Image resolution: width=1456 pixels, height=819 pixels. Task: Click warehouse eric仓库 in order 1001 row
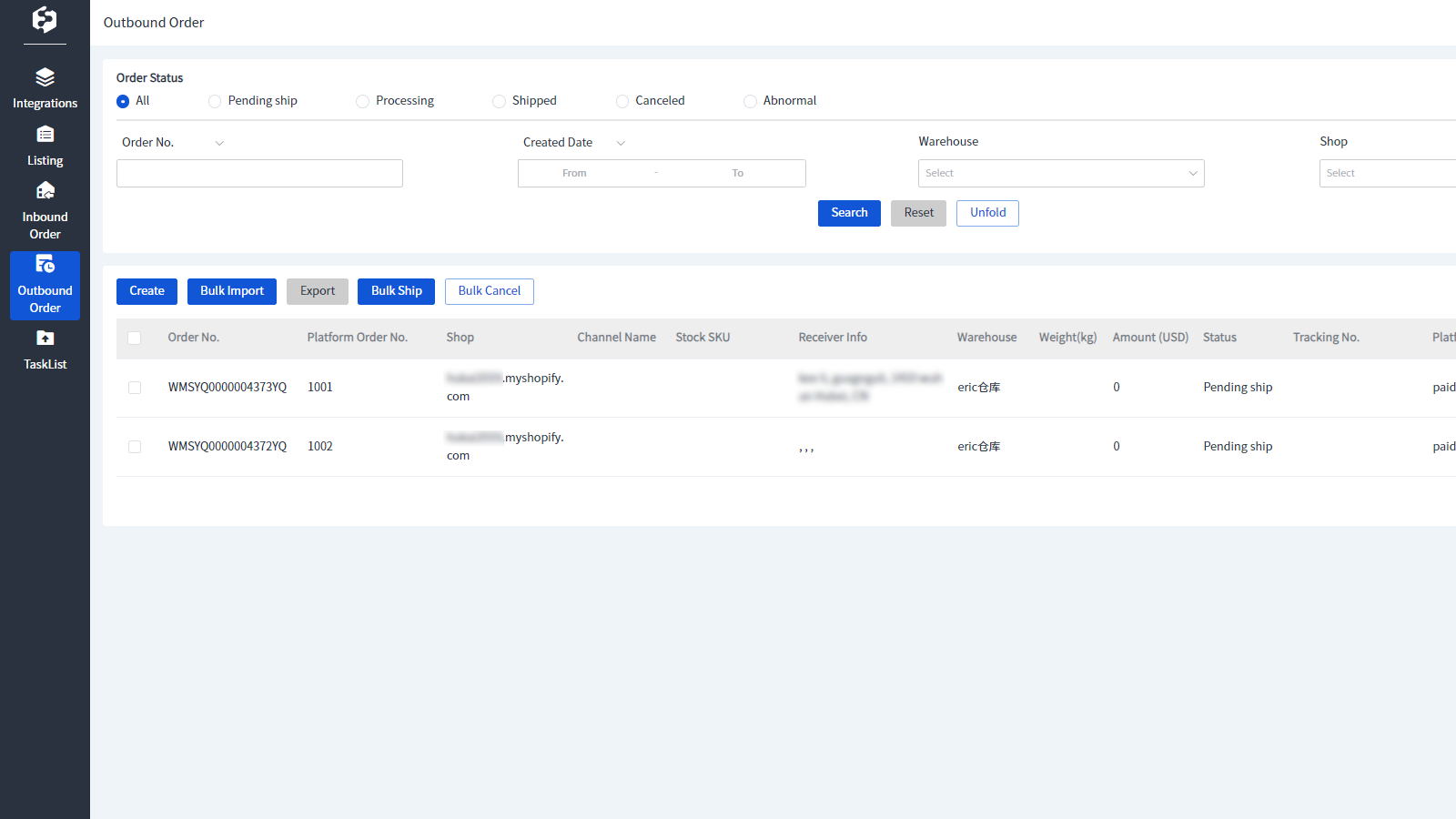coord(978,388)
